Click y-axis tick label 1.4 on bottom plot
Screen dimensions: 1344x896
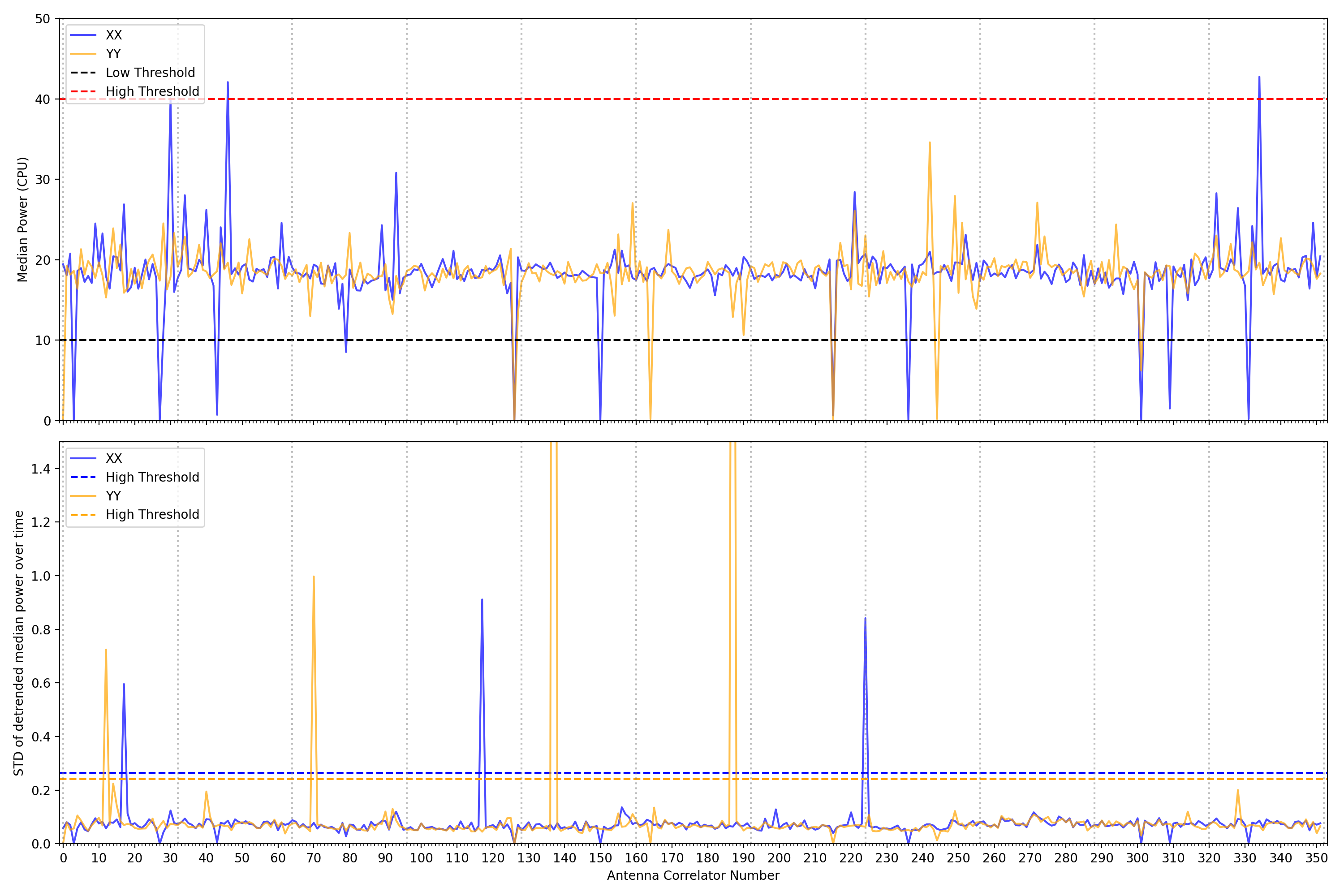(x=41, y=469)
